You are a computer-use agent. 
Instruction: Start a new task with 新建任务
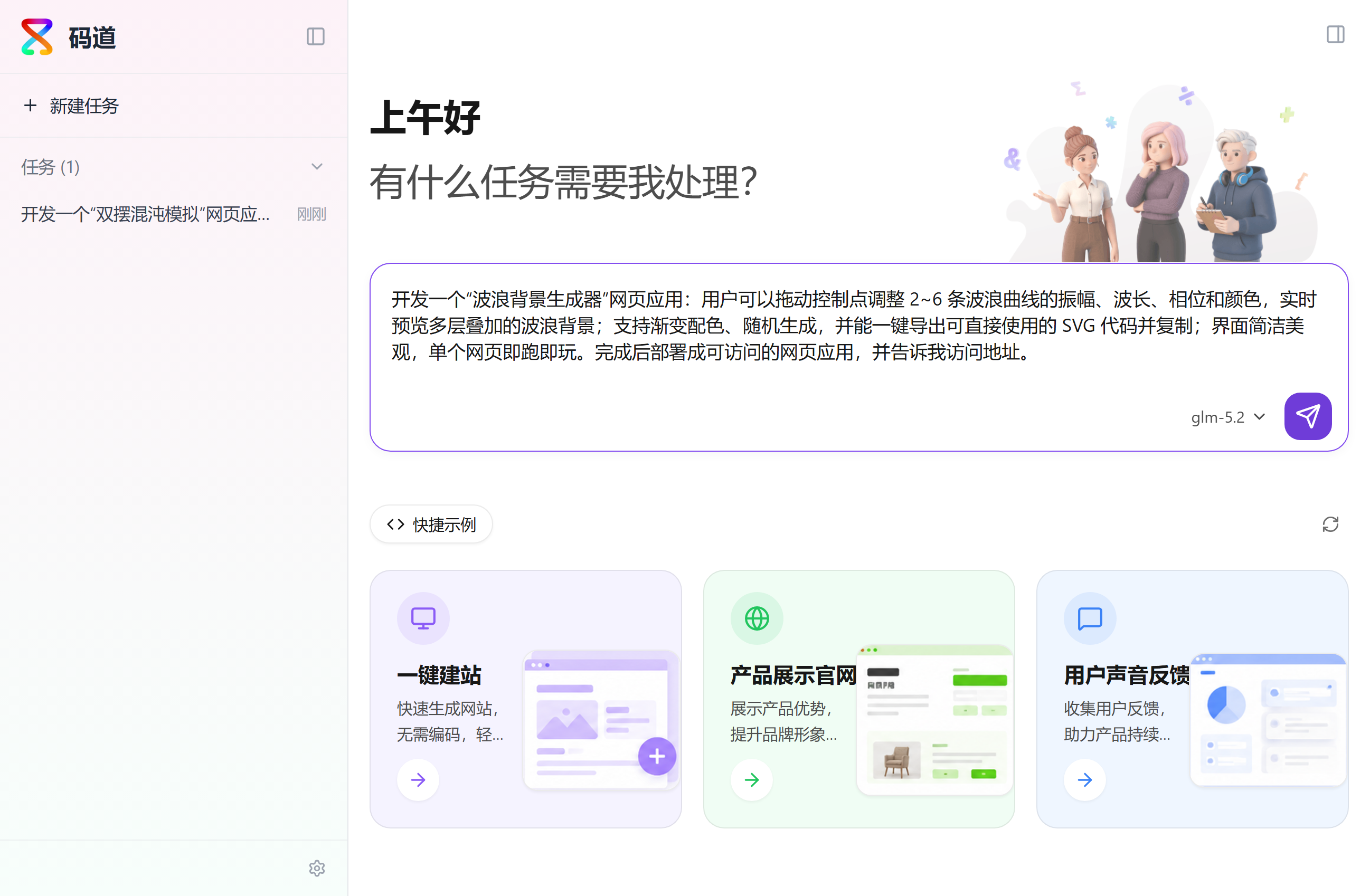(x=173, y=106)
